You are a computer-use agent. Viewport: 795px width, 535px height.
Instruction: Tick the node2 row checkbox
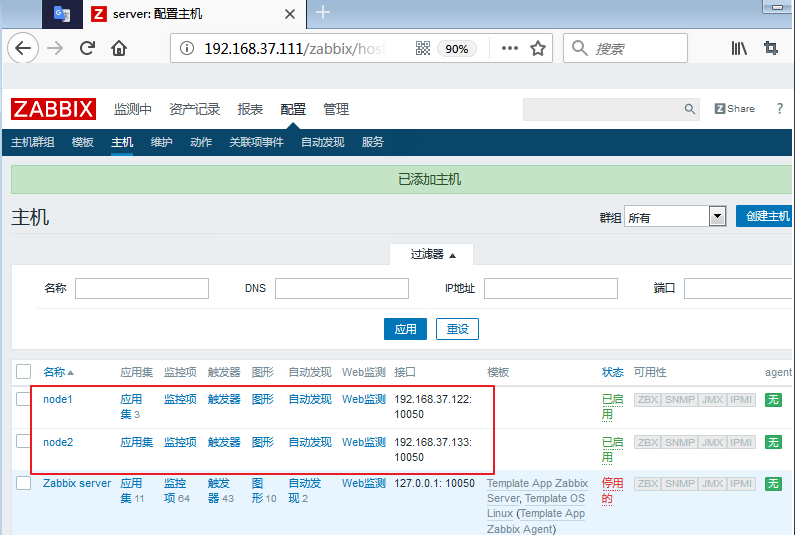coord(23,441)
